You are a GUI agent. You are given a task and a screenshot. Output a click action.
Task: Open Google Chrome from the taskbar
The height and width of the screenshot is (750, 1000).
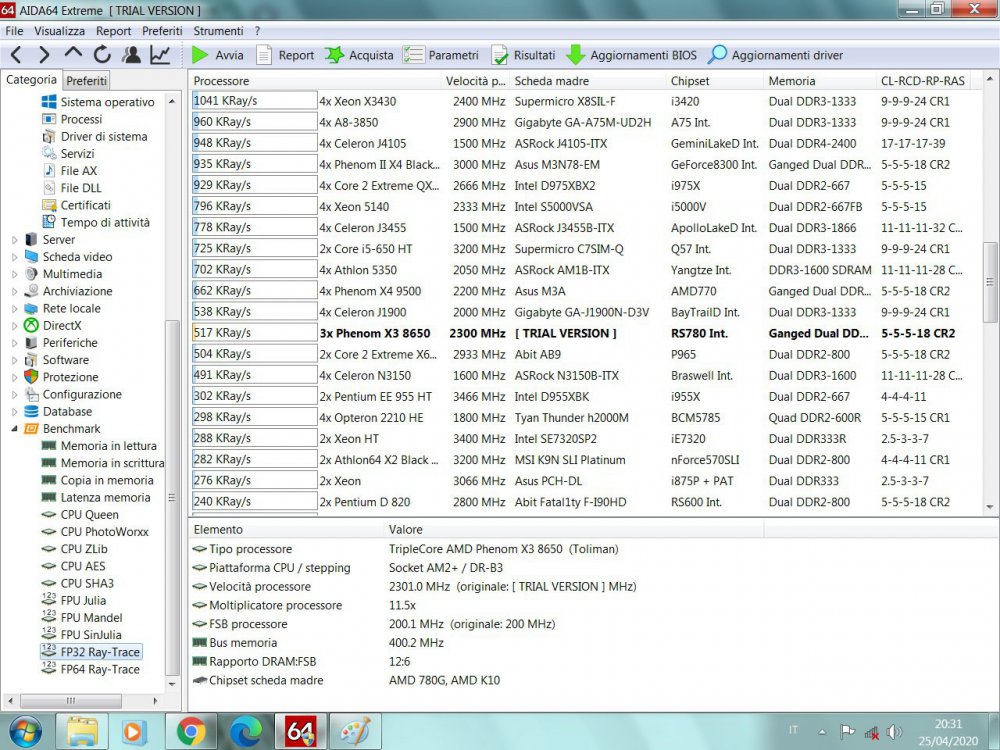tap(190, 730)
